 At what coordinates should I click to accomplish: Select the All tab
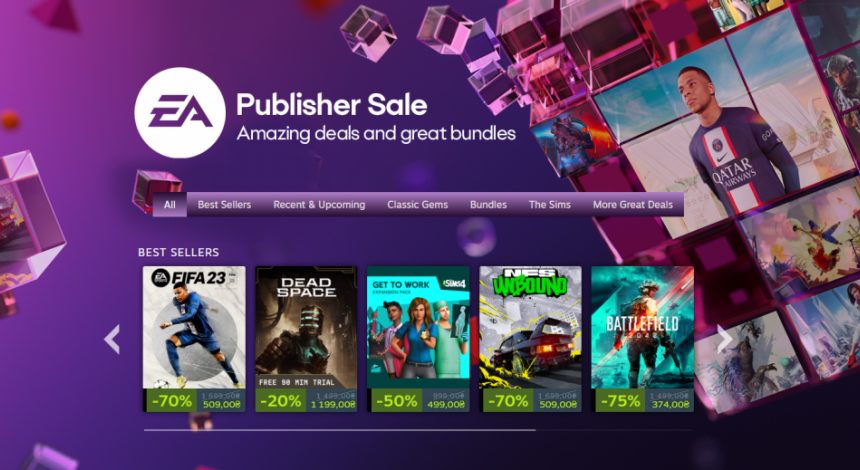click(169, 205)
